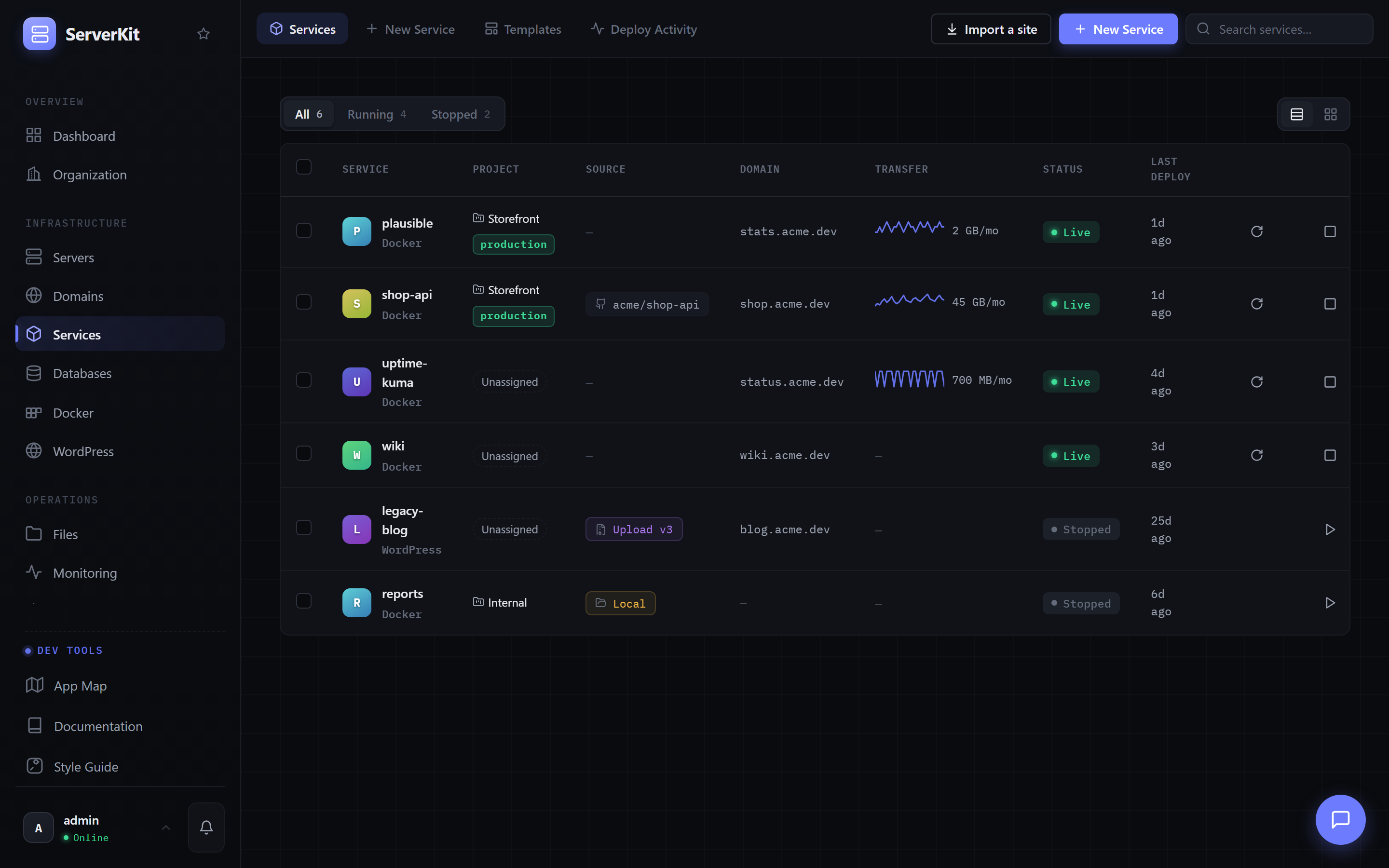Stop the plausible service
This screenshot has height=868, width=1389.
(x=1330, y=231)
